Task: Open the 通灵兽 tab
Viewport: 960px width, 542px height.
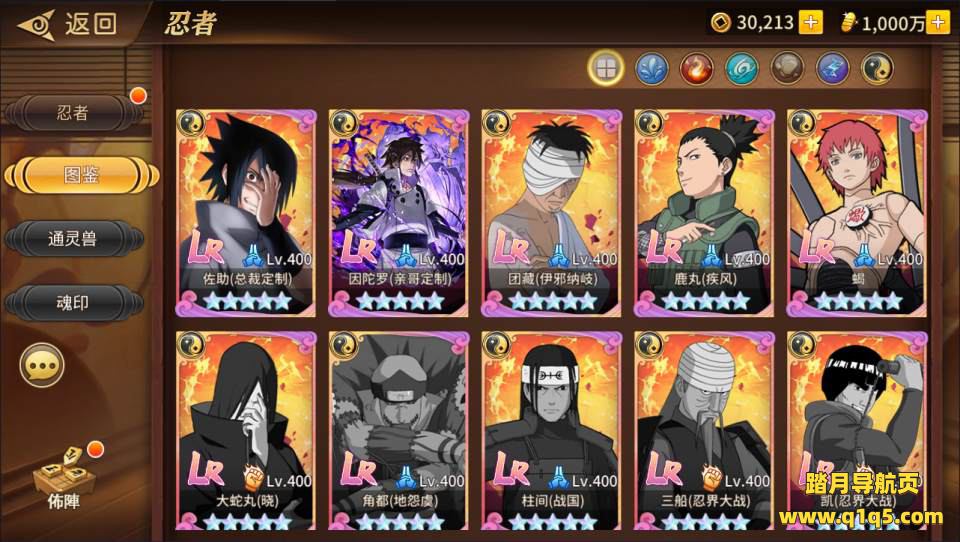Action: 73,238
